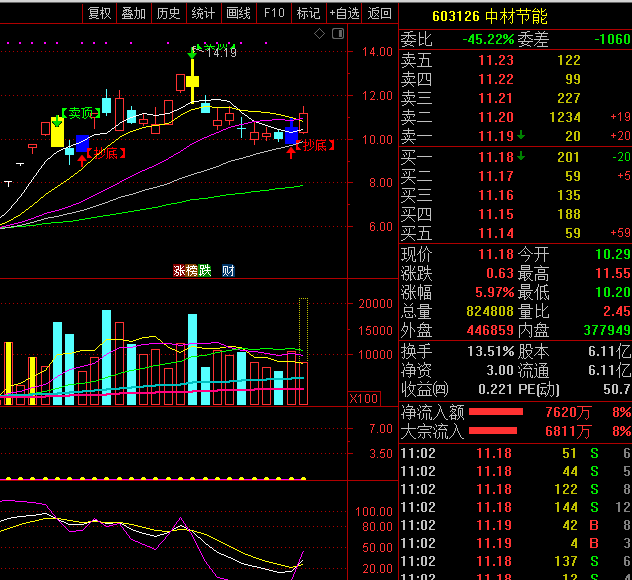Click the 14.19 peak price marker

coord(221,52)
